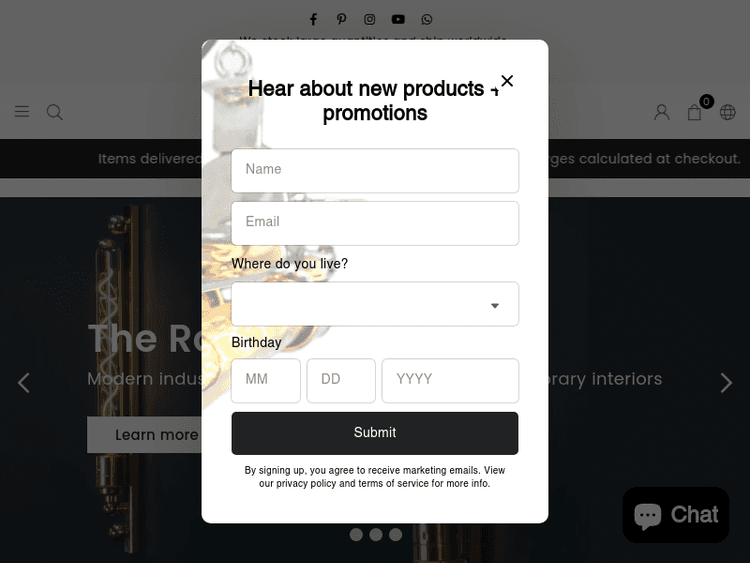The height and width of the screenshot is (563, 750).
Task: Open the WhatsApp contact icon
Action: pos(427,19)
